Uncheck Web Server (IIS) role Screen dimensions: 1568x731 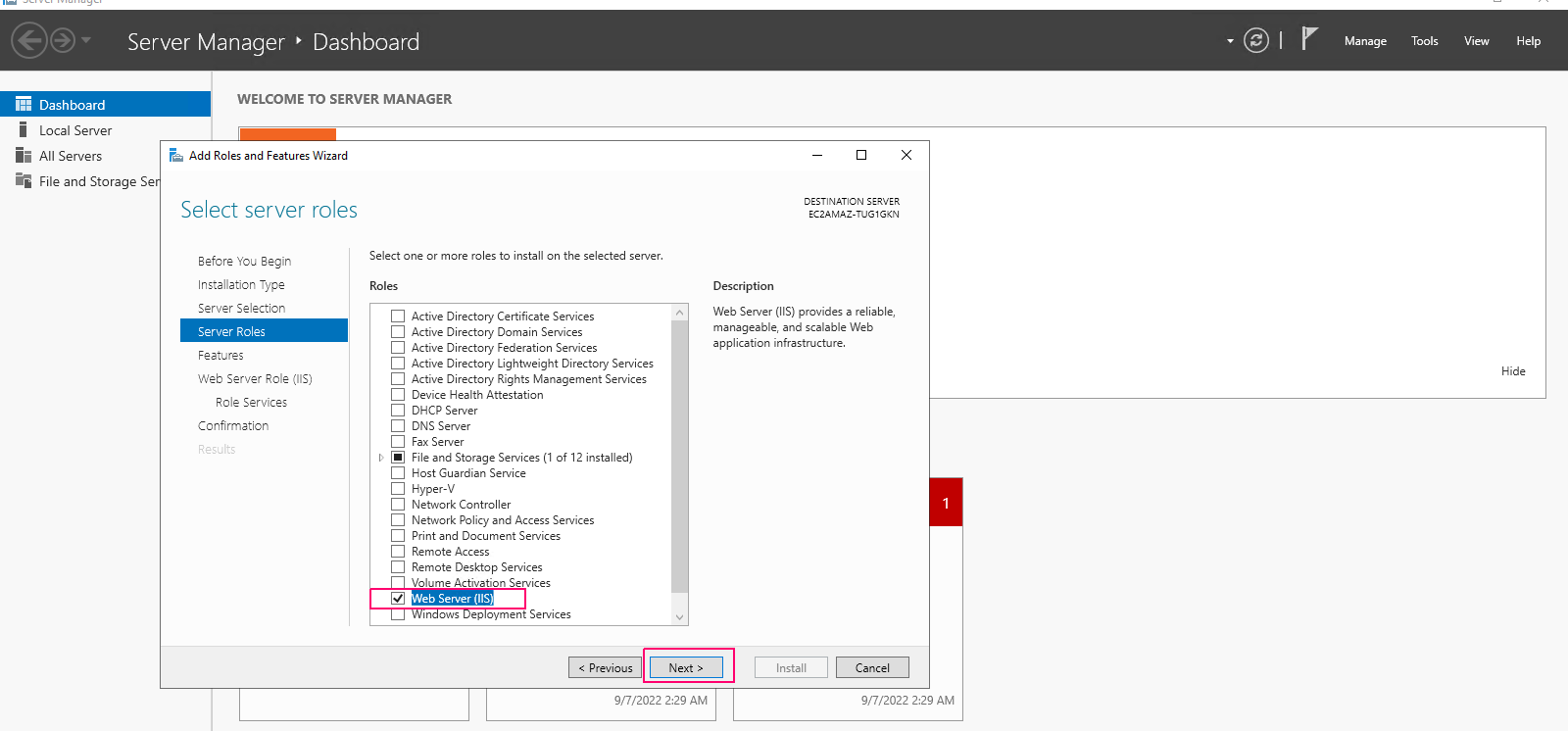coord(398,599)
